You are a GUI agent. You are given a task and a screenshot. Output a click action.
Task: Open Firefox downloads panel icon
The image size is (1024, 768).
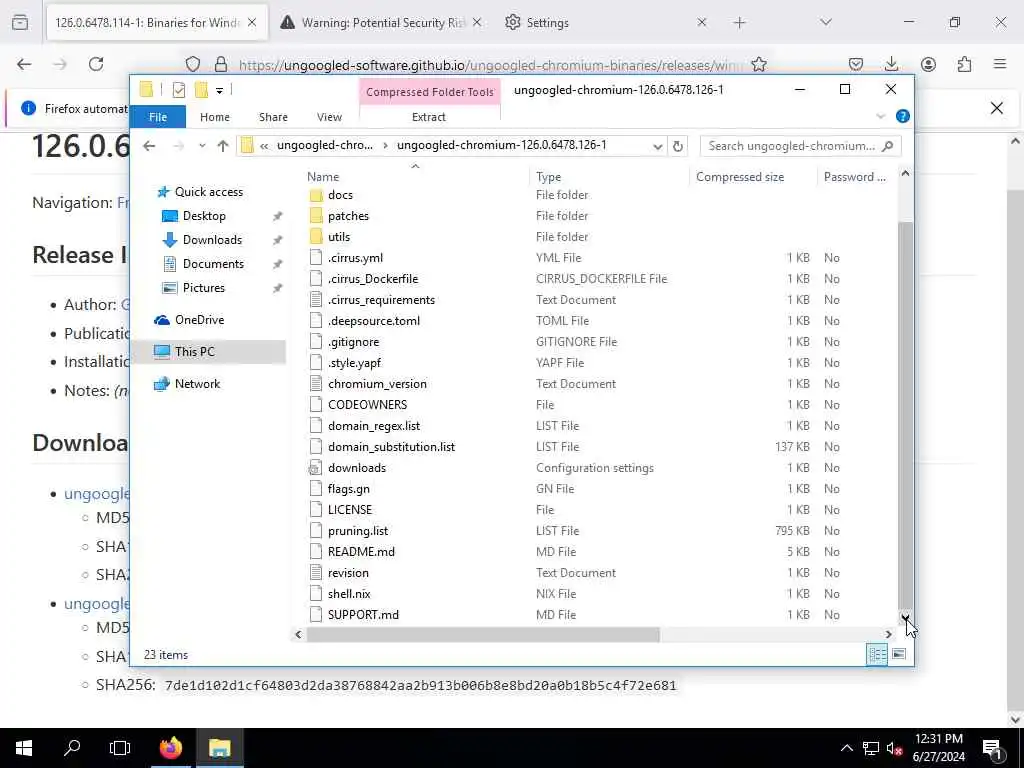pyautogui.click(x=891, y=64)
